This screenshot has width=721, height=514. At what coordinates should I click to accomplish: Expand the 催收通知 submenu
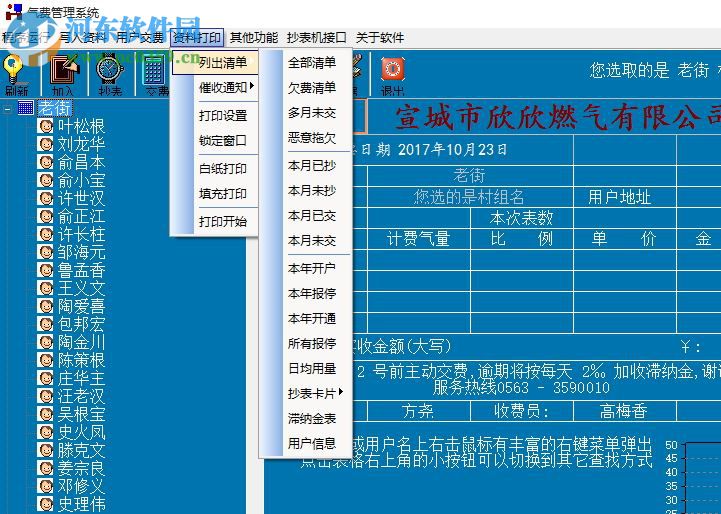point(226,87)
